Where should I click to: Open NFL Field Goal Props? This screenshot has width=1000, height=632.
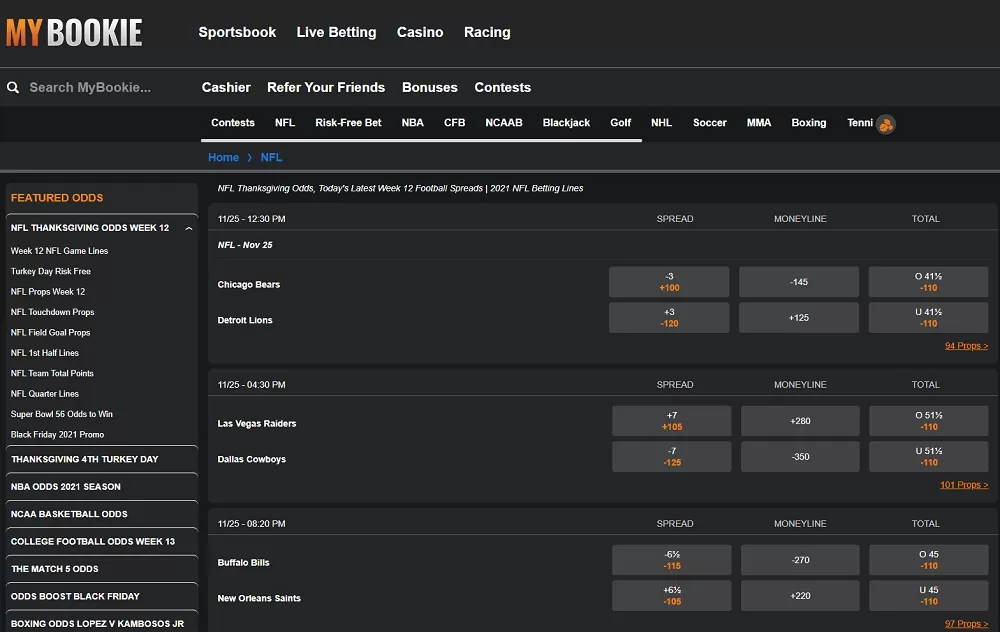[x=50, y=332]
